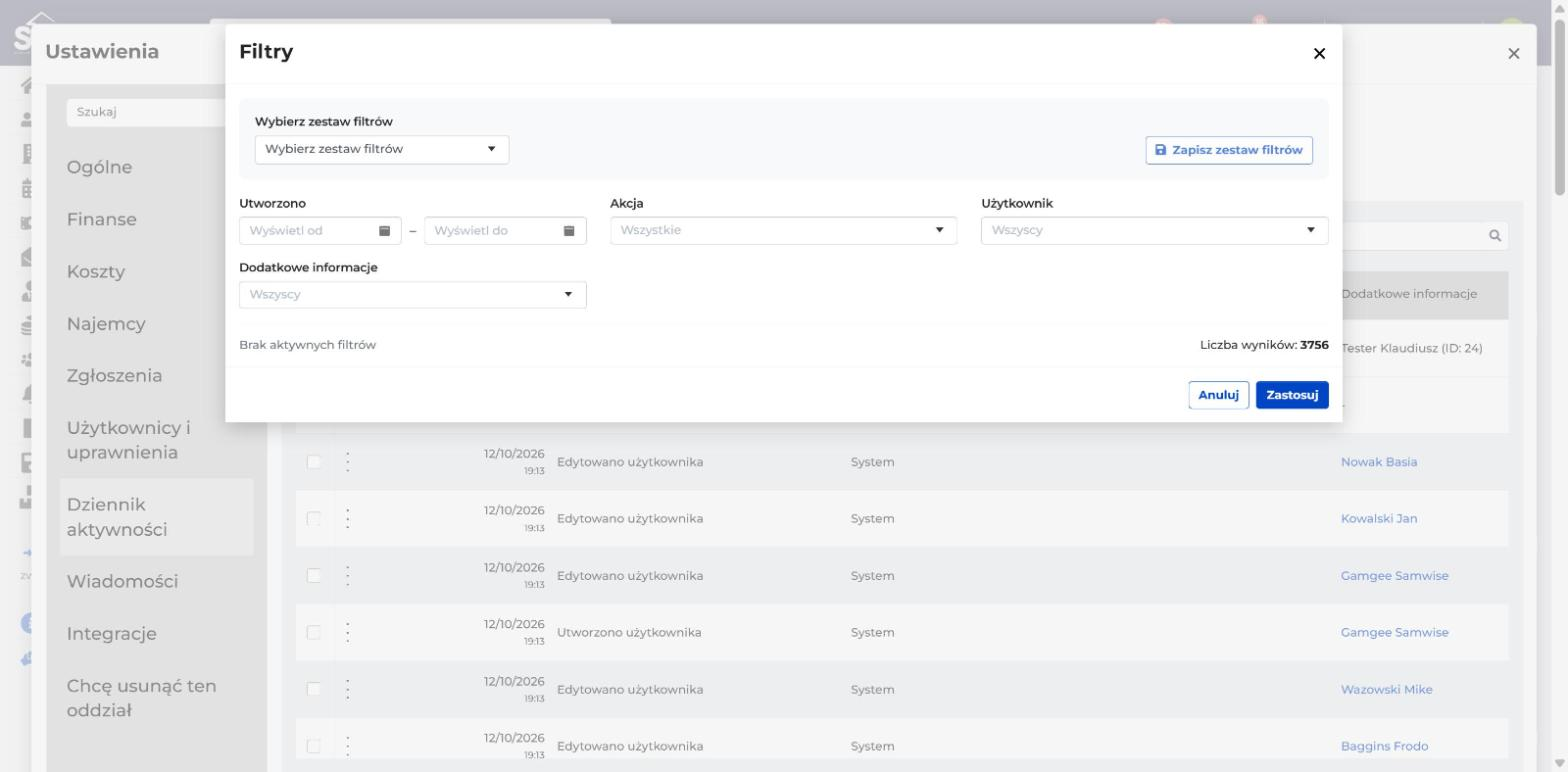
Task: Expand the Wybierz zestaw filtrów dropdown
Action: [382, 150]
